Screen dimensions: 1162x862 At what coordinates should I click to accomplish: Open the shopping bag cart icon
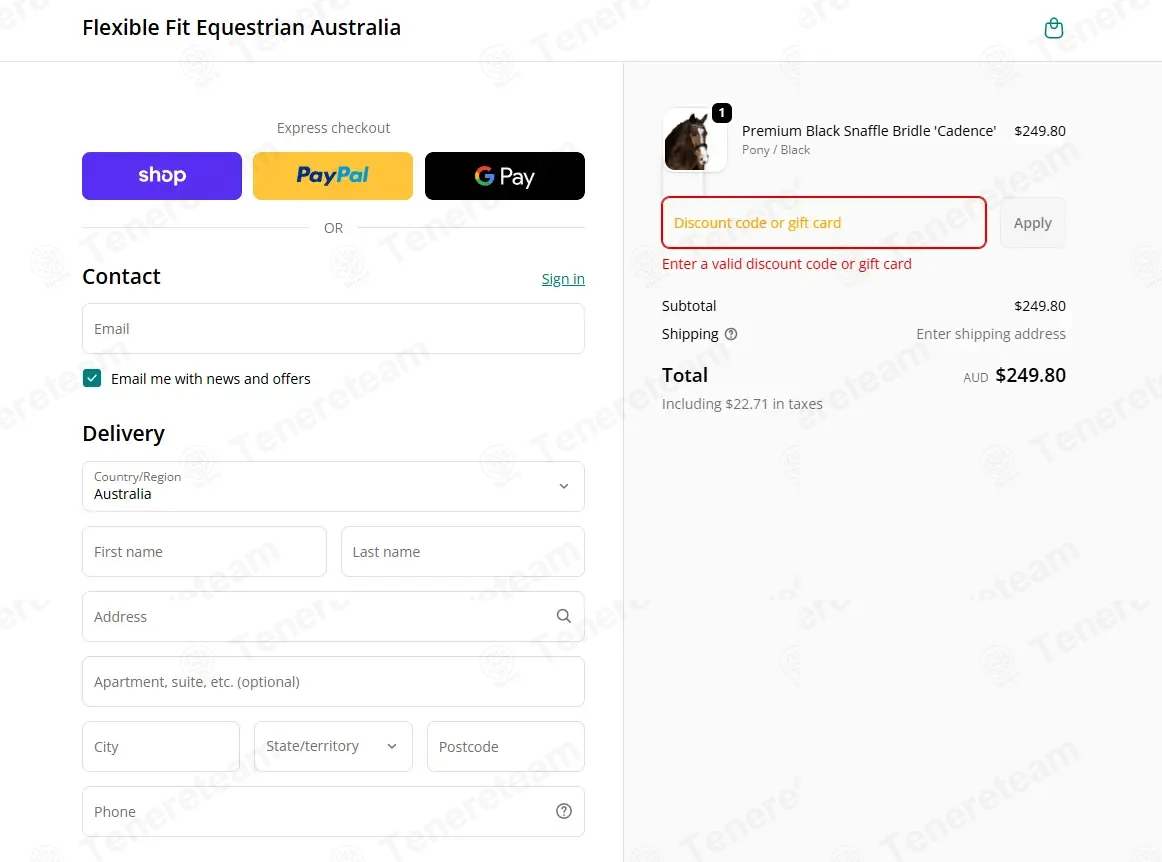tap(1053, 28)
